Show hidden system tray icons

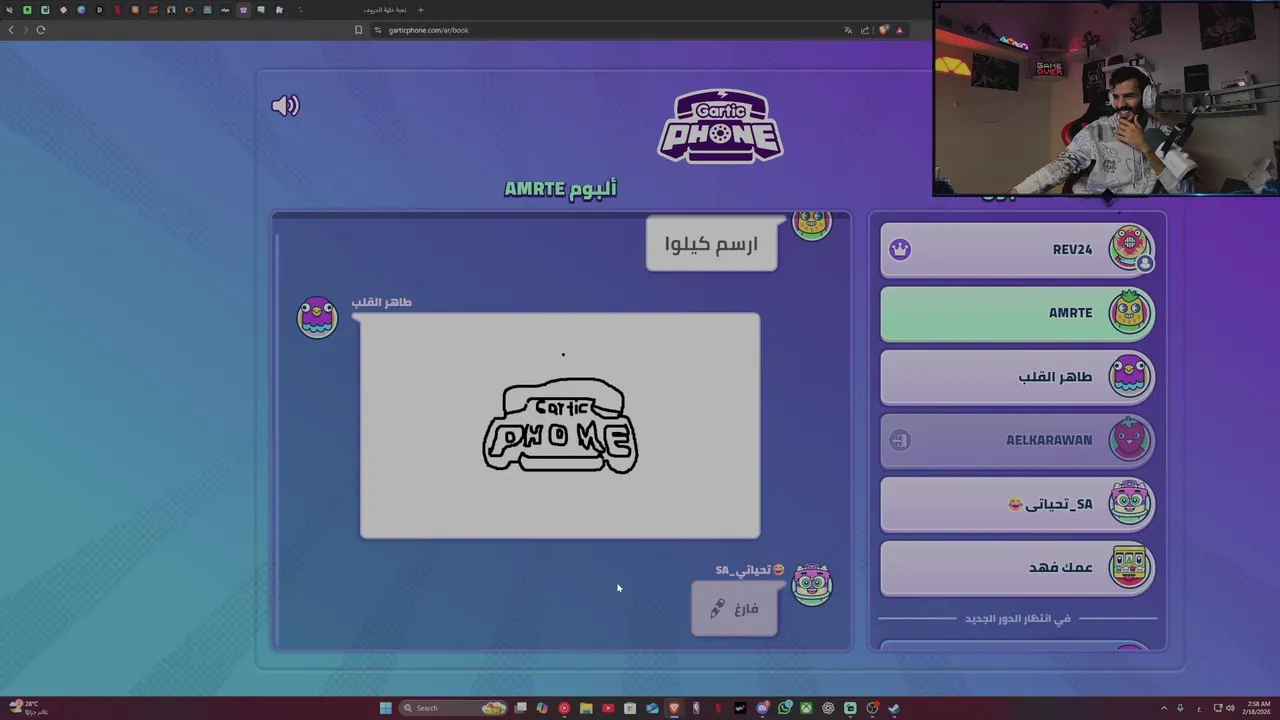click(x=1164, y=708)
